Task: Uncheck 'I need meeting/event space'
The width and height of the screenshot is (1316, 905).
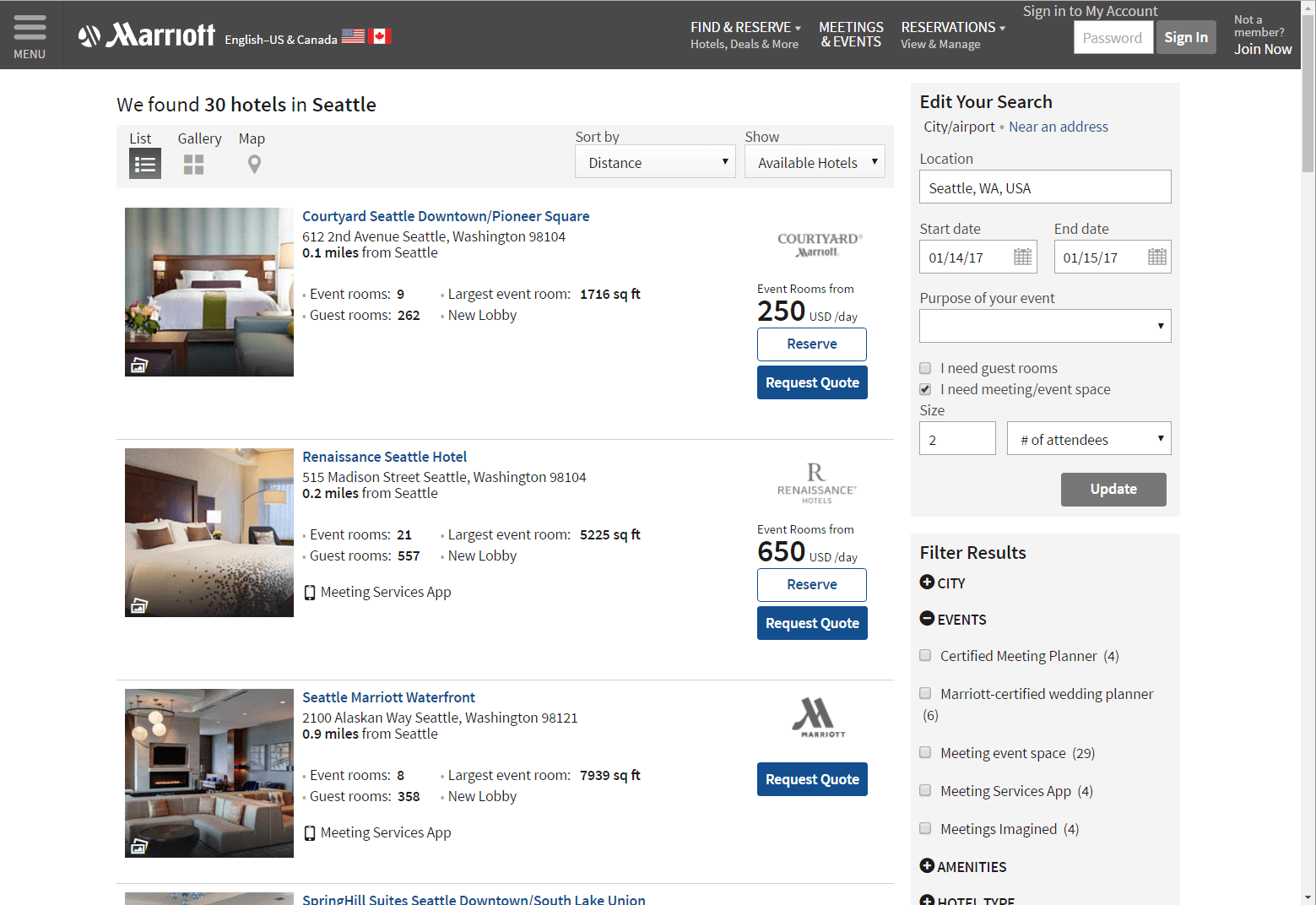Action: tap(925, 389)
